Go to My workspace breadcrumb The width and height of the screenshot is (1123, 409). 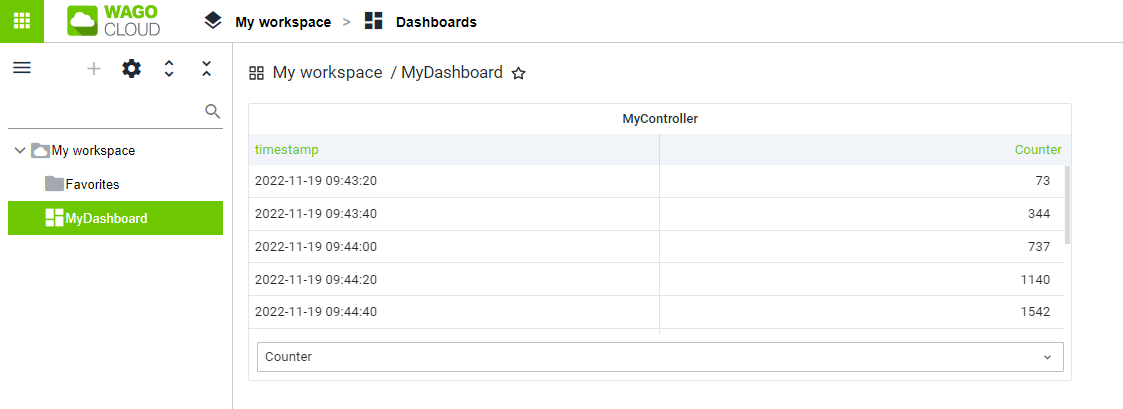tap(283, 22)
